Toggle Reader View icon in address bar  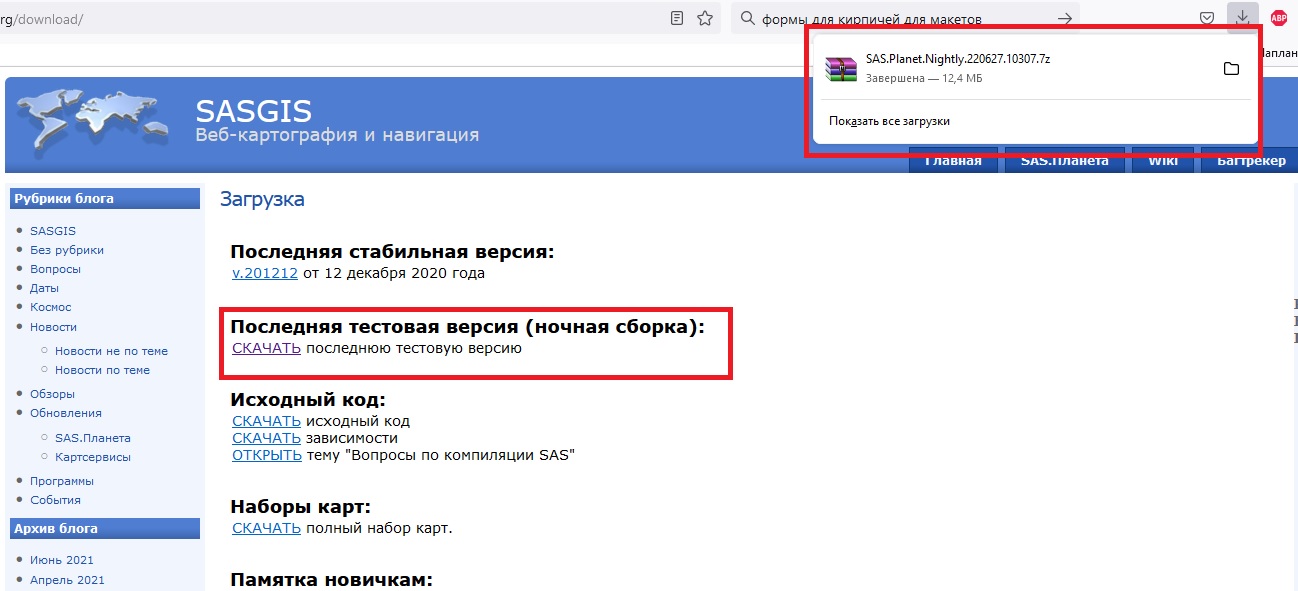677,18
